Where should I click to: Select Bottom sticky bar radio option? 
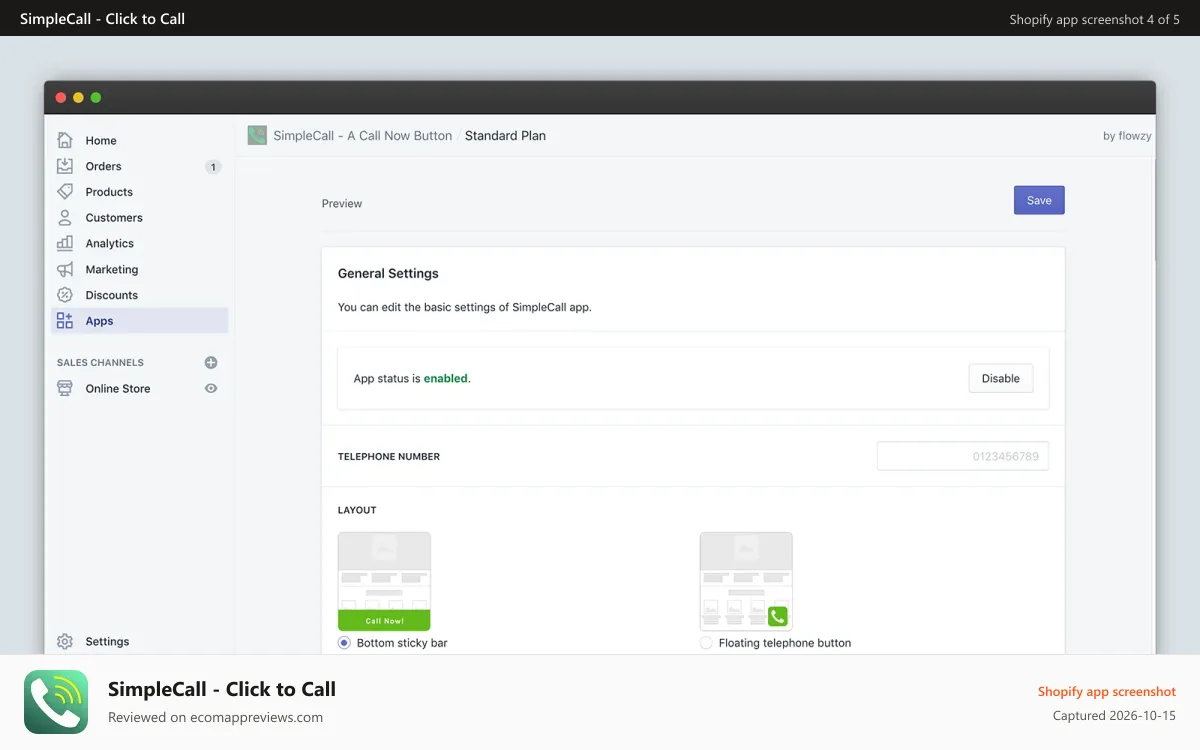click(344, 643)
